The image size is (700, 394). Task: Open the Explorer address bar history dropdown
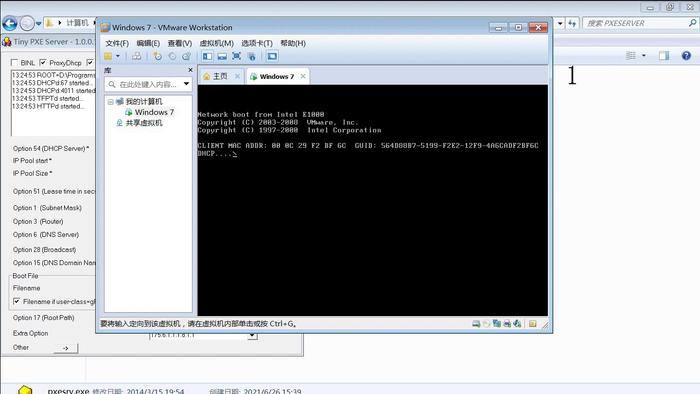point(560,23)
